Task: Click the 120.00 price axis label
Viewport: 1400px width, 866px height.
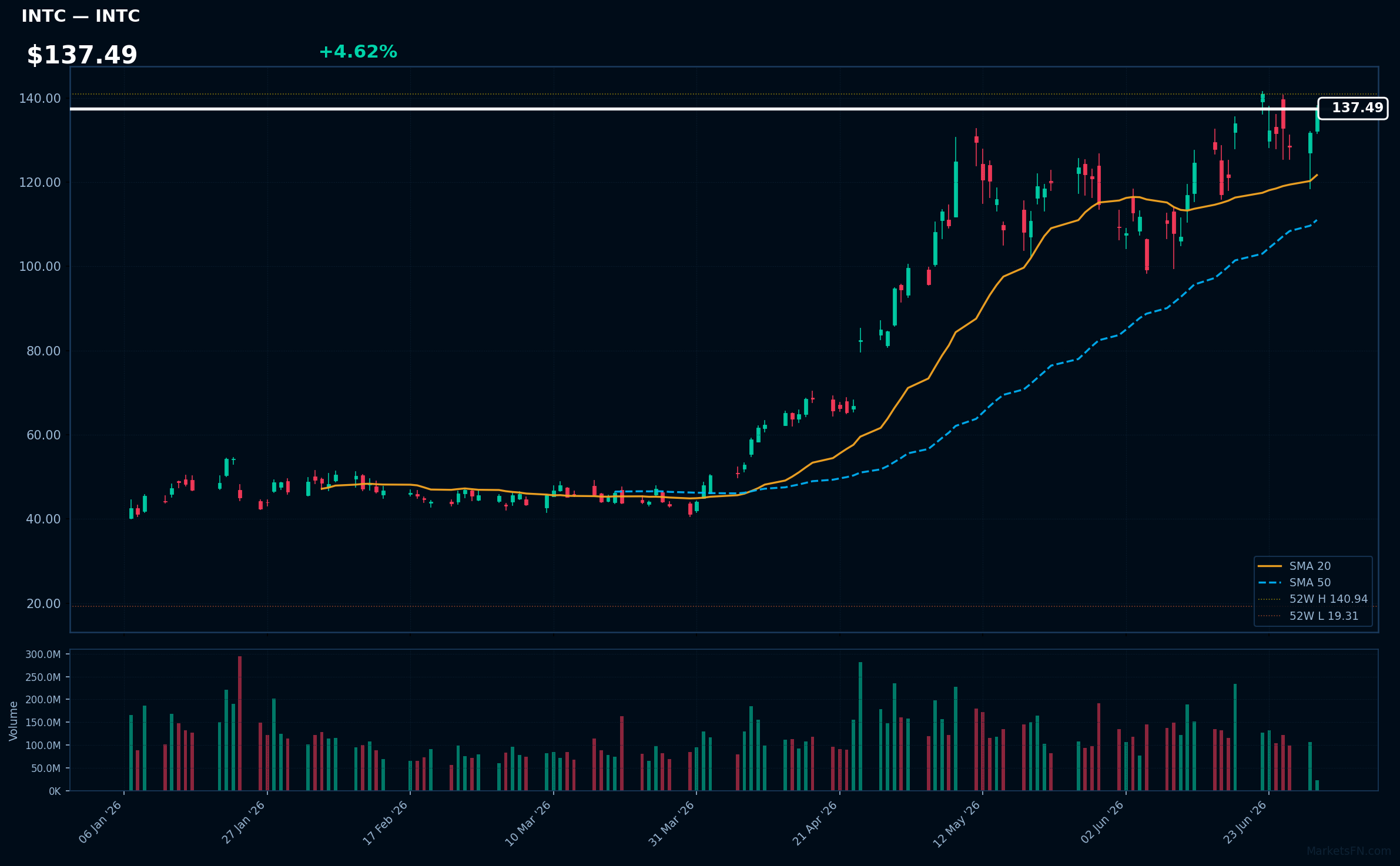Action: pyautogui.click(x=40, y=182)
